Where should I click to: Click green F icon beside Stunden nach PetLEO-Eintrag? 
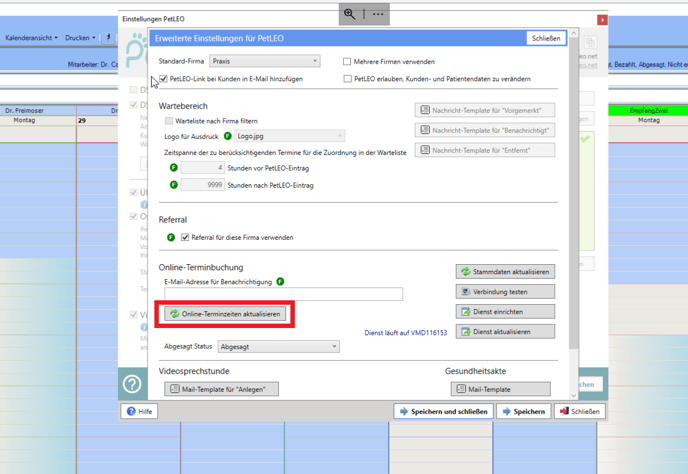pyautogui.click(x=174, y=185)
